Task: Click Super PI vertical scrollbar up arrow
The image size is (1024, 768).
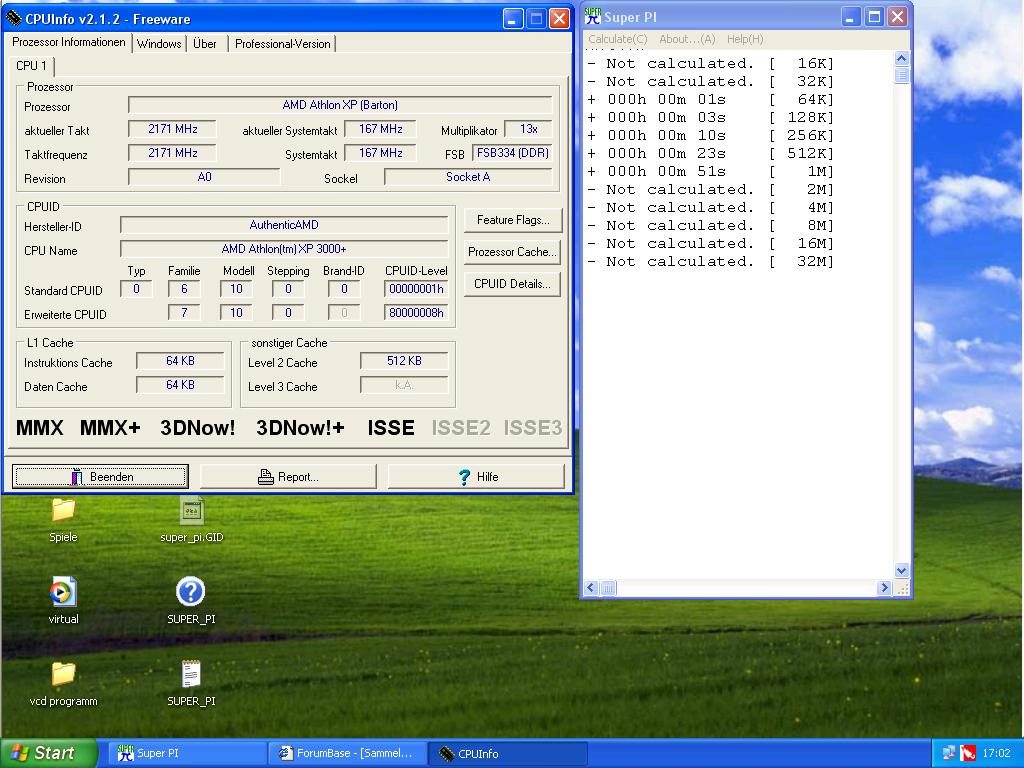Action: [901, 58]
